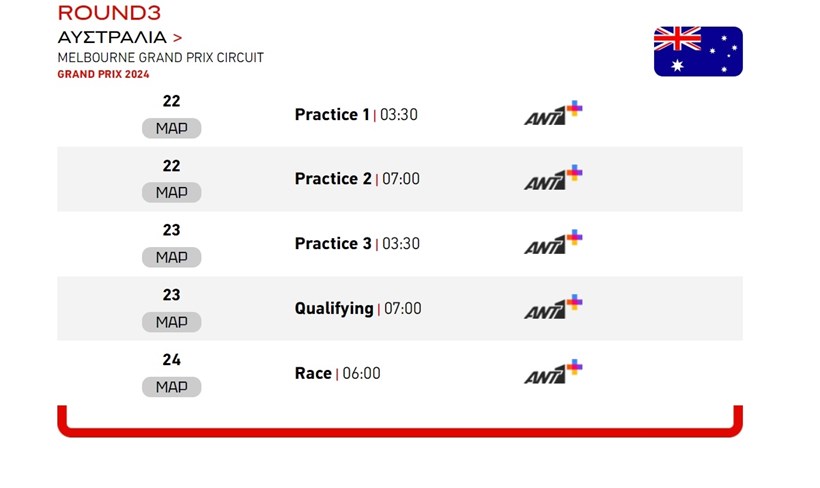Click the ANT1+ logo beside Practice 3
820x488 pixels.
553,242
